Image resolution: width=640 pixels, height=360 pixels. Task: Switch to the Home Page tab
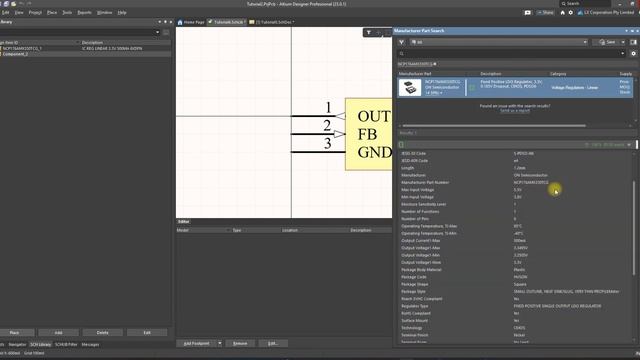(x=191, y=22)
